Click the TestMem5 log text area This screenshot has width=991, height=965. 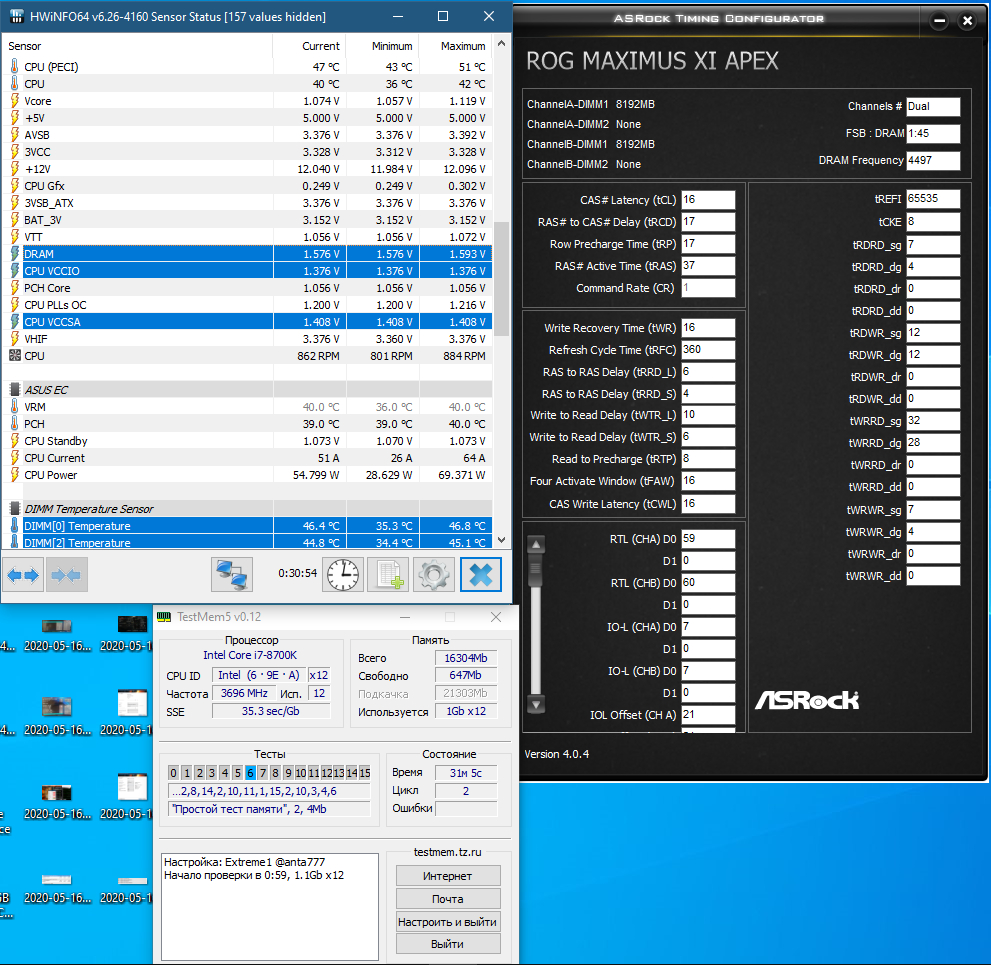270,906
